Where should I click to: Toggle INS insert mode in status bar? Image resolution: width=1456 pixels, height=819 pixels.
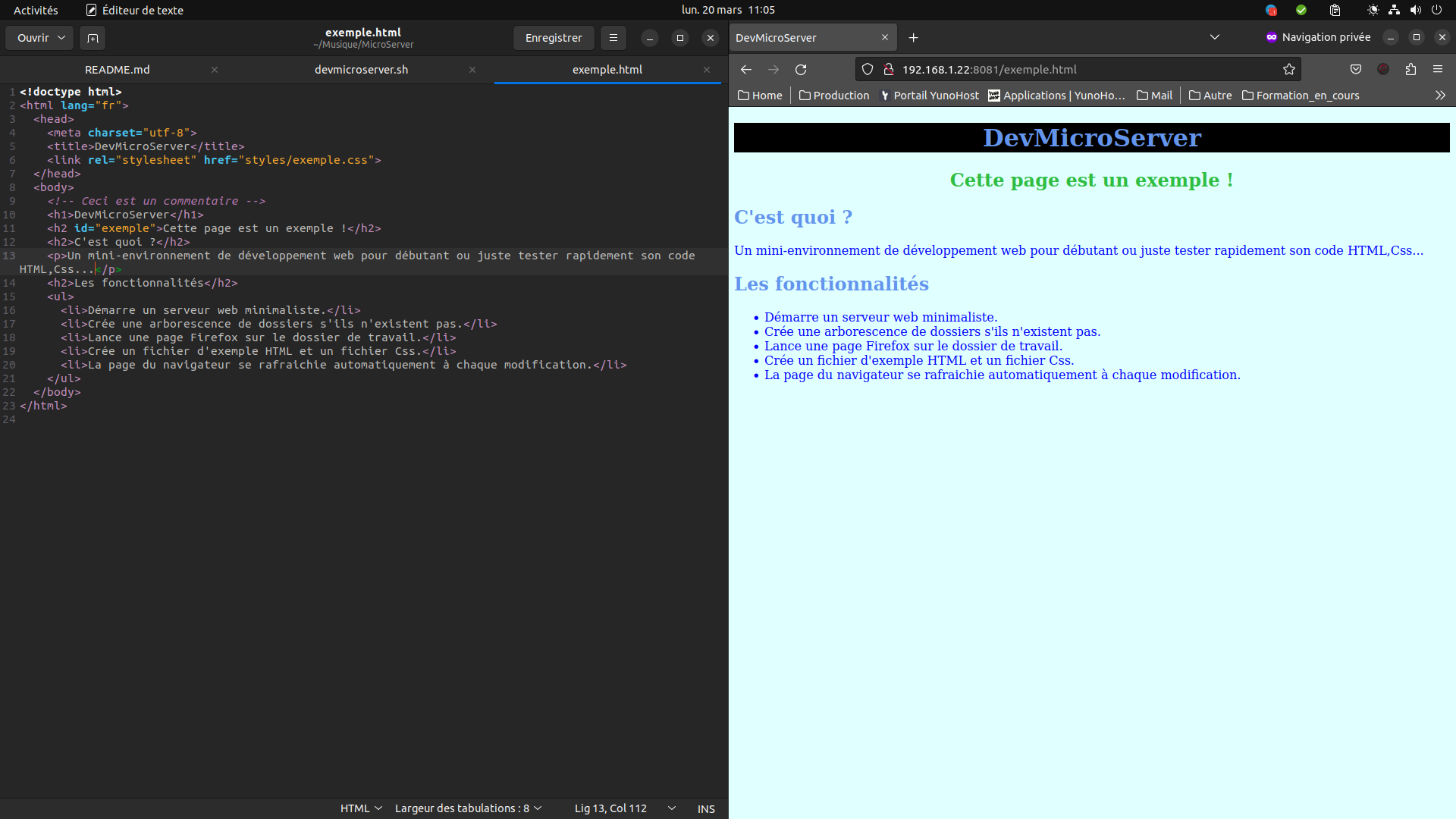pos(705,809)
